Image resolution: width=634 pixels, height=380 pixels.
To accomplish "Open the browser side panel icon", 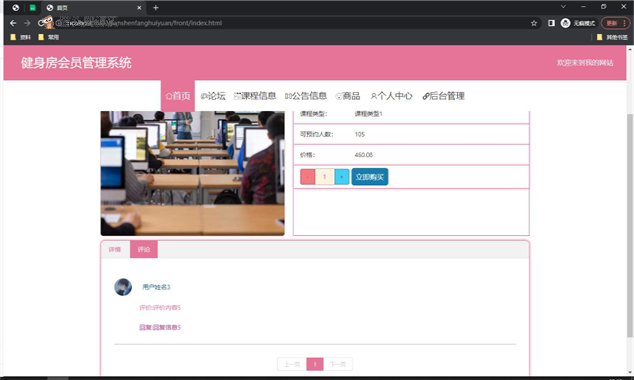I will click(x=551, y=23).
